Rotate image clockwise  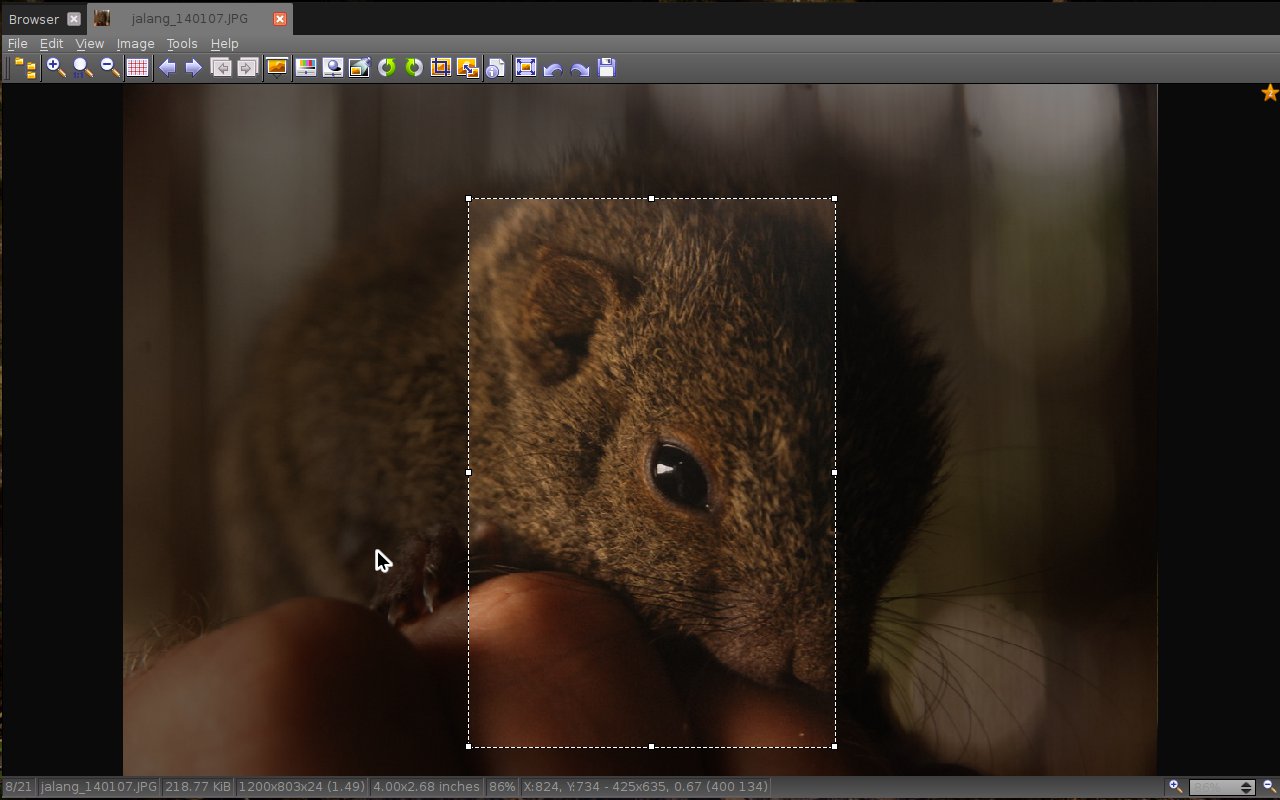(x=413, y=68)
